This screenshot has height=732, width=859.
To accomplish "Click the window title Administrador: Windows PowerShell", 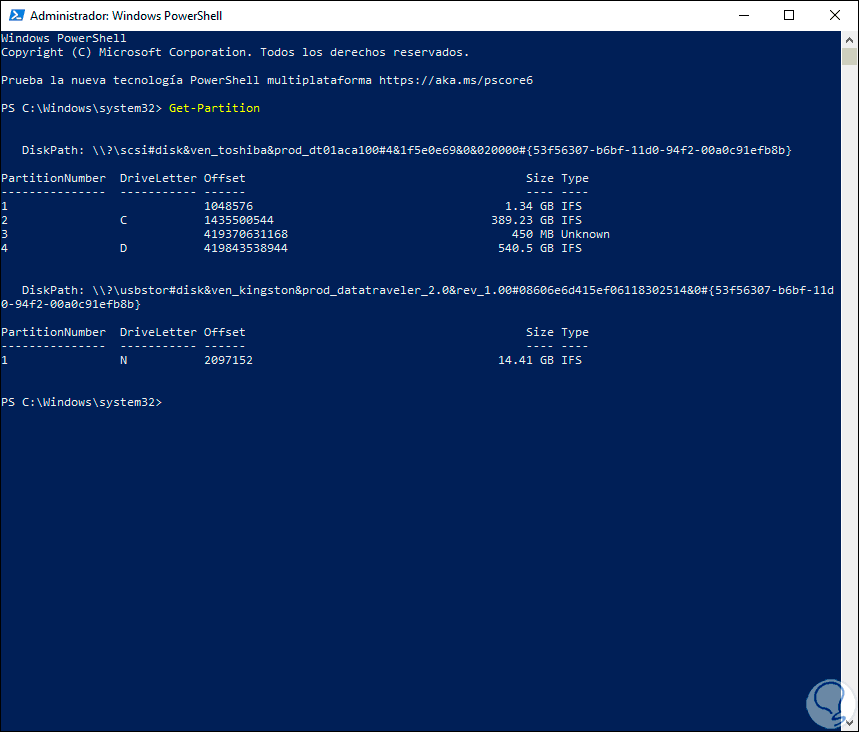I will [x=126, y=16].
